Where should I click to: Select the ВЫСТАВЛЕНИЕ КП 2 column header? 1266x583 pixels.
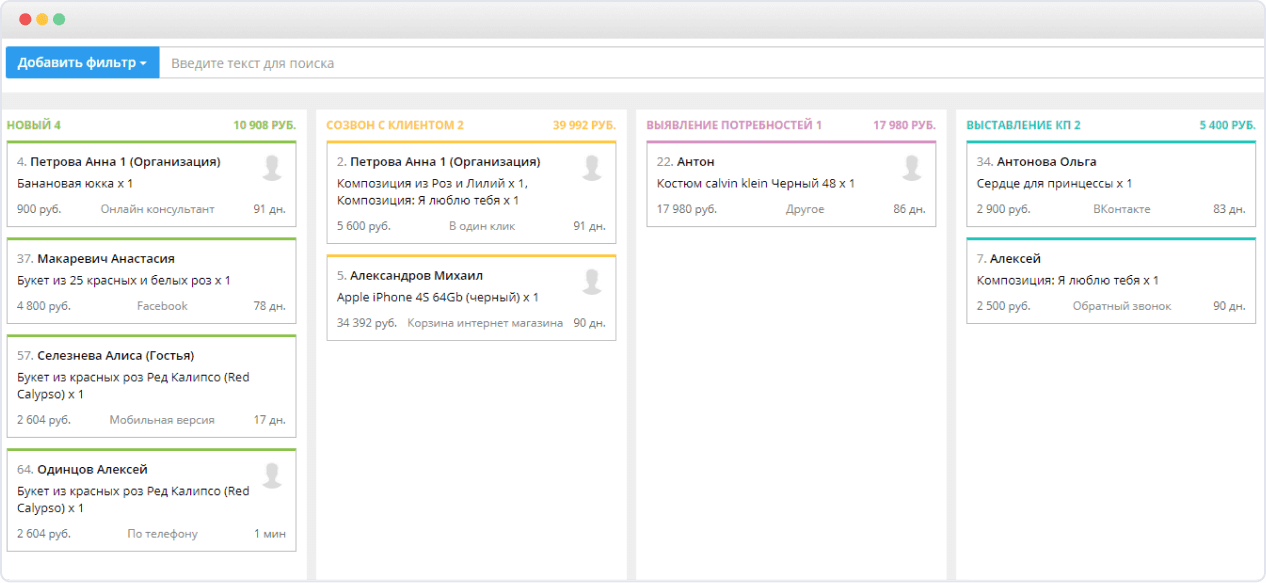[1023, 125]
